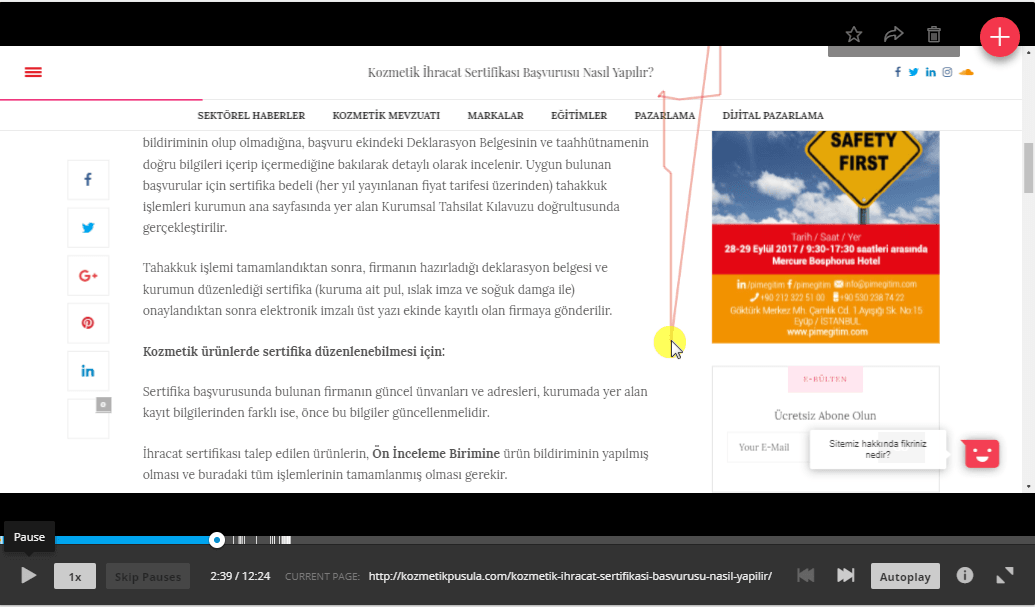Viewport: 1035px width, 607px height.
Task: Open the red feedback chat widget
Action: pyautogui.click(x=981, y=453)
